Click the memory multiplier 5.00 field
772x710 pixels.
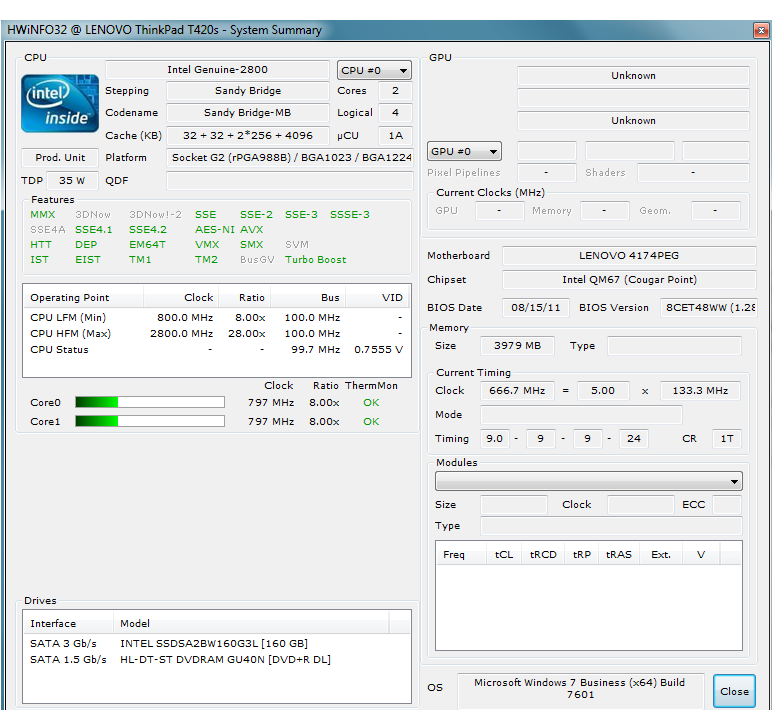point(603,390)
